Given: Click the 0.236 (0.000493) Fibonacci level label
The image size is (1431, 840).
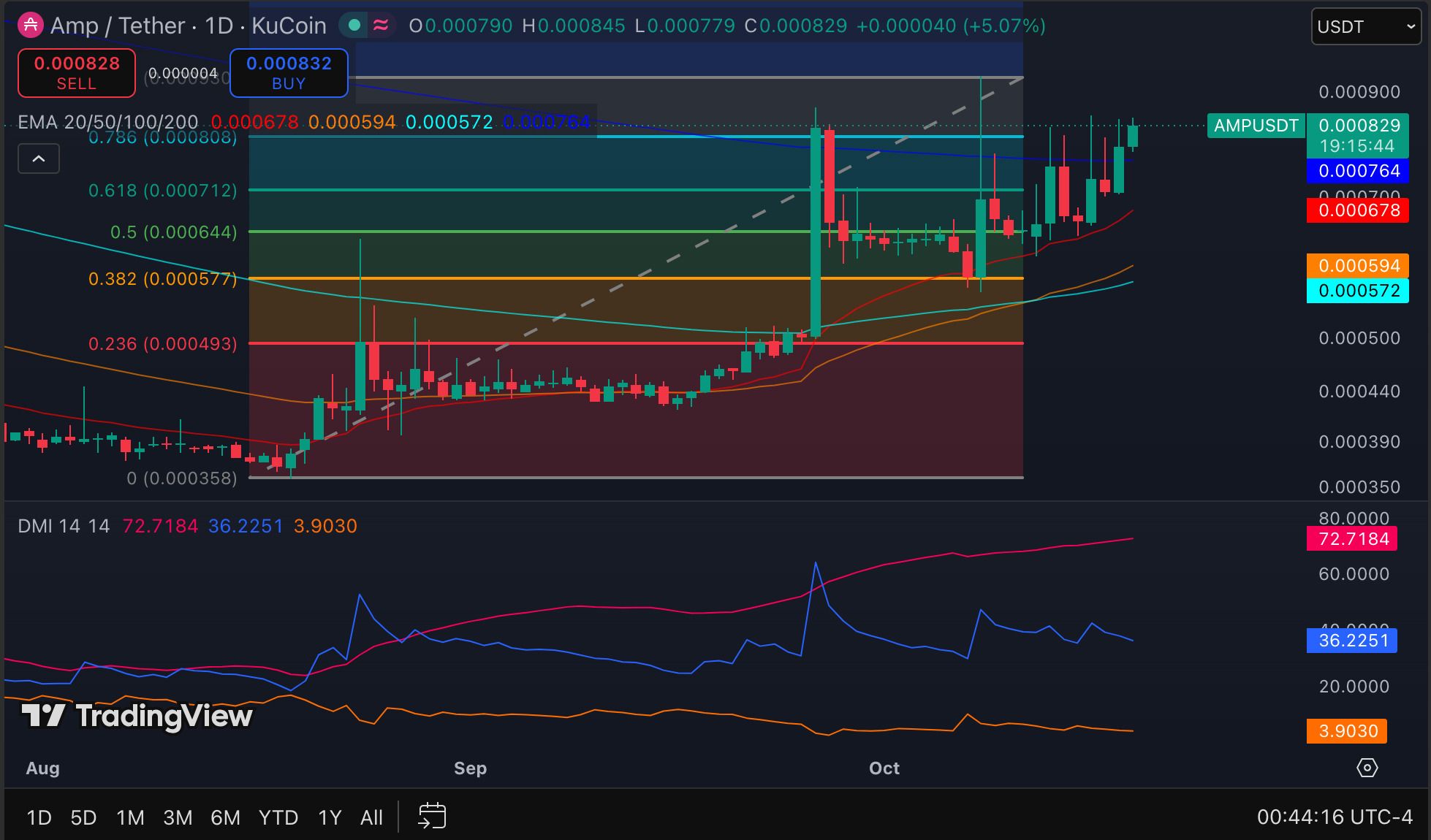Looking at the screenshot, I should (163, 344).
